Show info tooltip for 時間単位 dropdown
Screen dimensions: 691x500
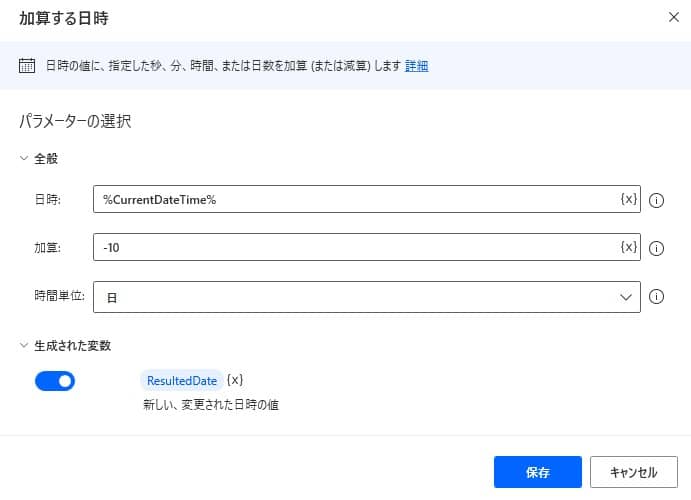[657, 297]
